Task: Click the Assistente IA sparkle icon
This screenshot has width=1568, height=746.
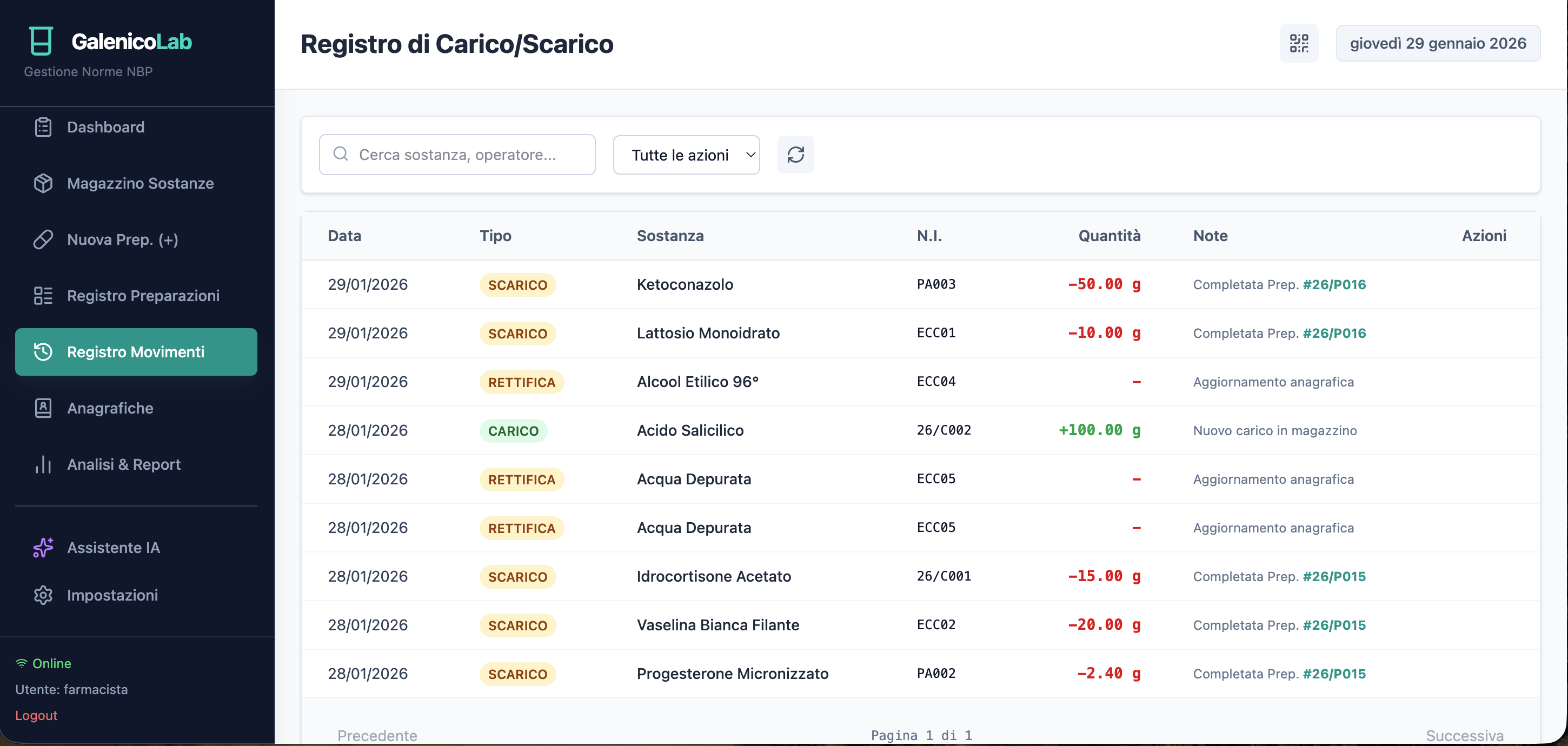Action: (x=43, y=548)
